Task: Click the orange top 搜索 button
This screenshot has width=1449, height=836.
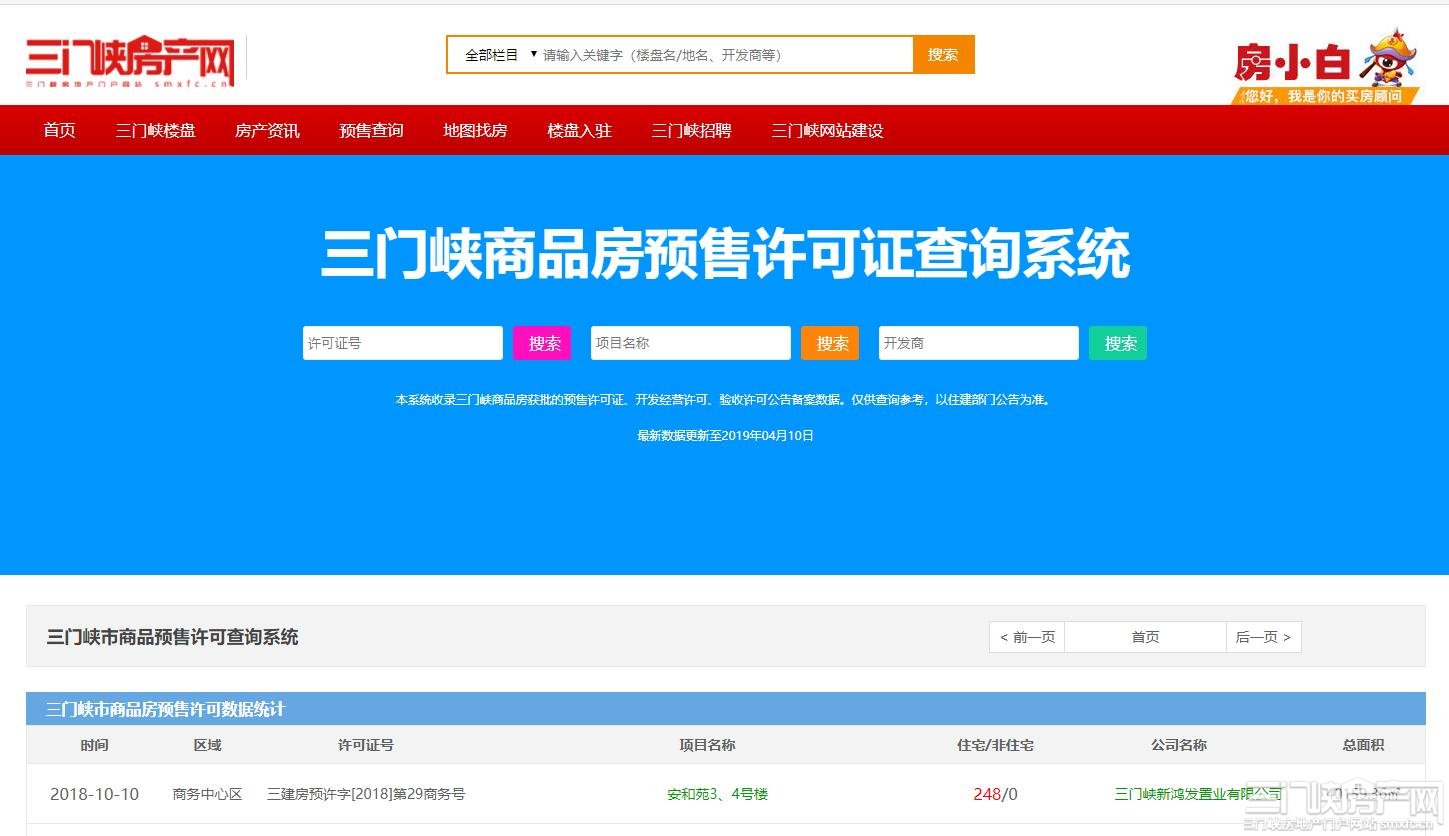Action: pos(943,55)
